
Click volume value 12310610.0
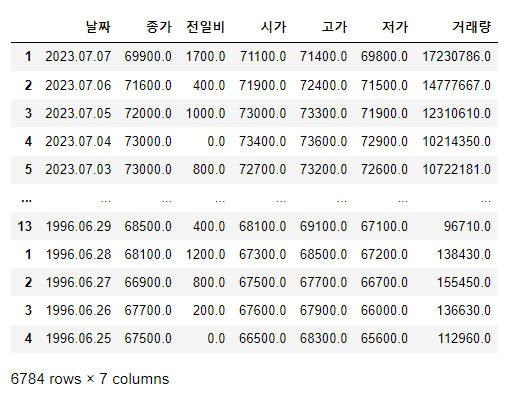[456, 113]
